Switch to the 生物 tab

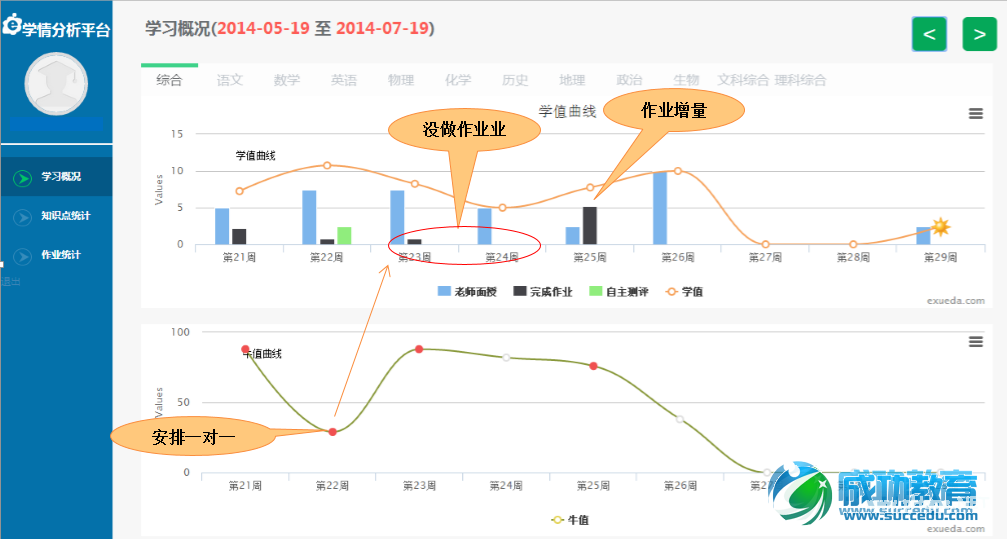686,80
